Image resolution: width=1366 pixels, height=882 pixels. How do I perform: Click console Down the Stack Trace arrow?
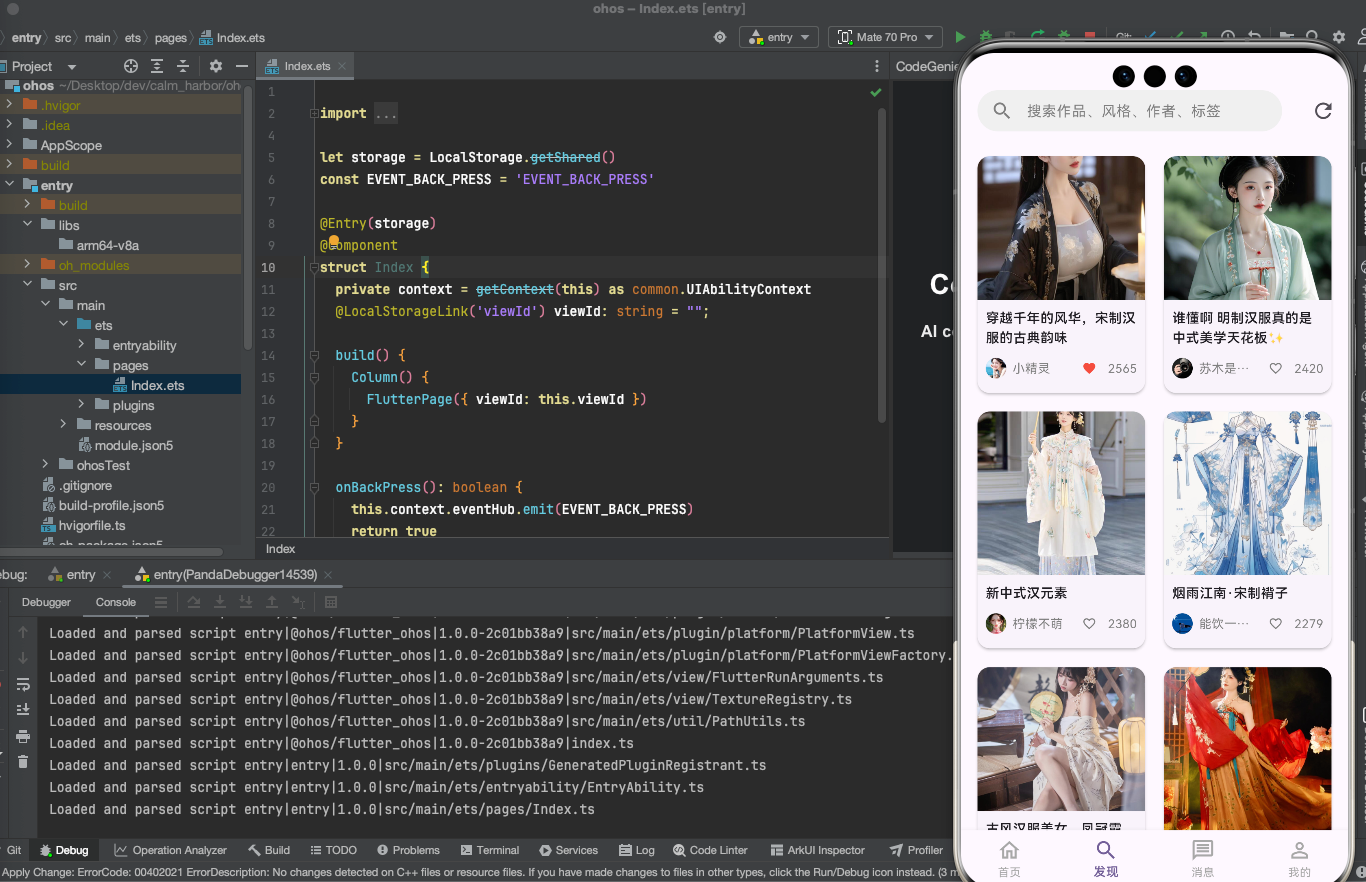[x=23, y=658]
